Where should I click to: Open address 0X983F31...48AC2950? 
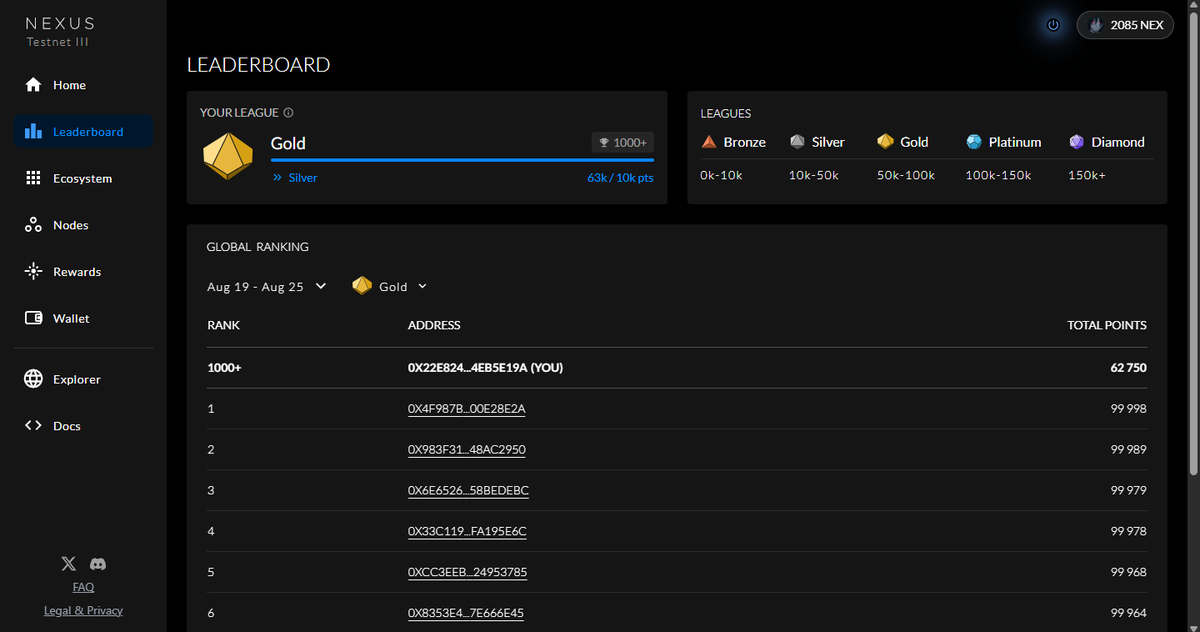click(x=466, y=449)
